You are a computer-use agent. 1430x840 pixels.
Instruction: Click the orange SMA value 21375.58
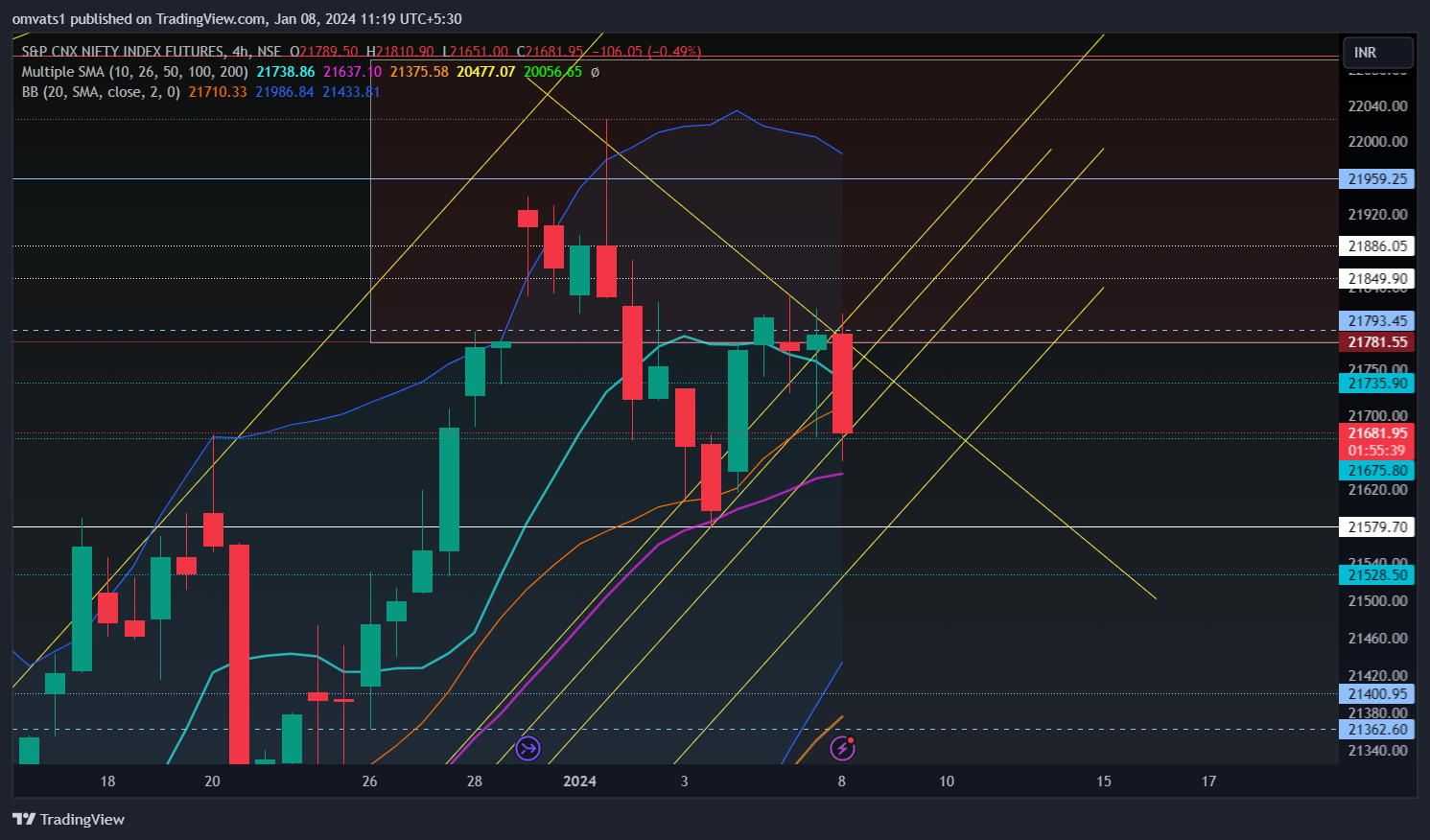[419, 72]
